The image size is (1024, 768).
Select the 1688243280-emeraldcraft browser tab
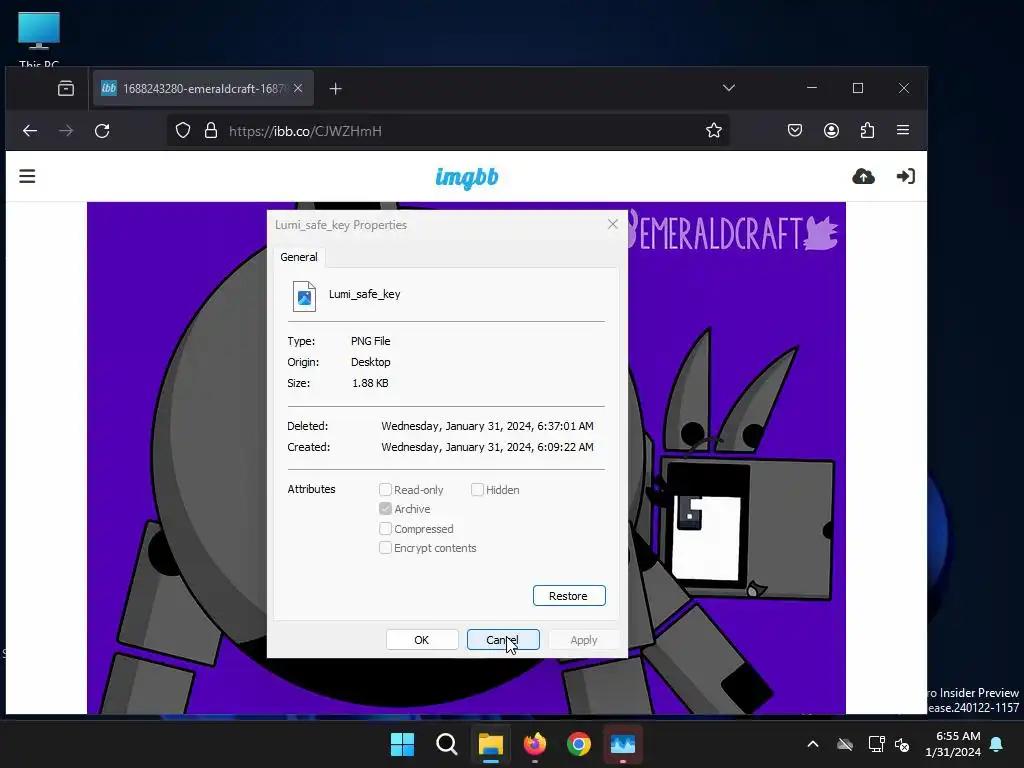click(203, 88)
